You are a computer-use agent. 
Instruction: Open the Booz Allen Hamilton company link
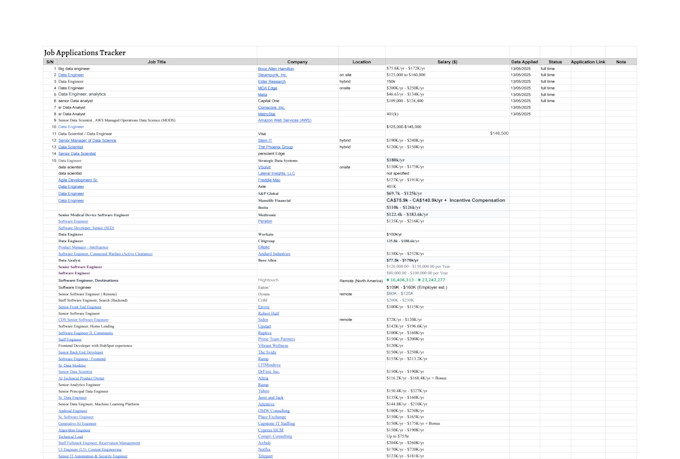click(x=276, y=69)
